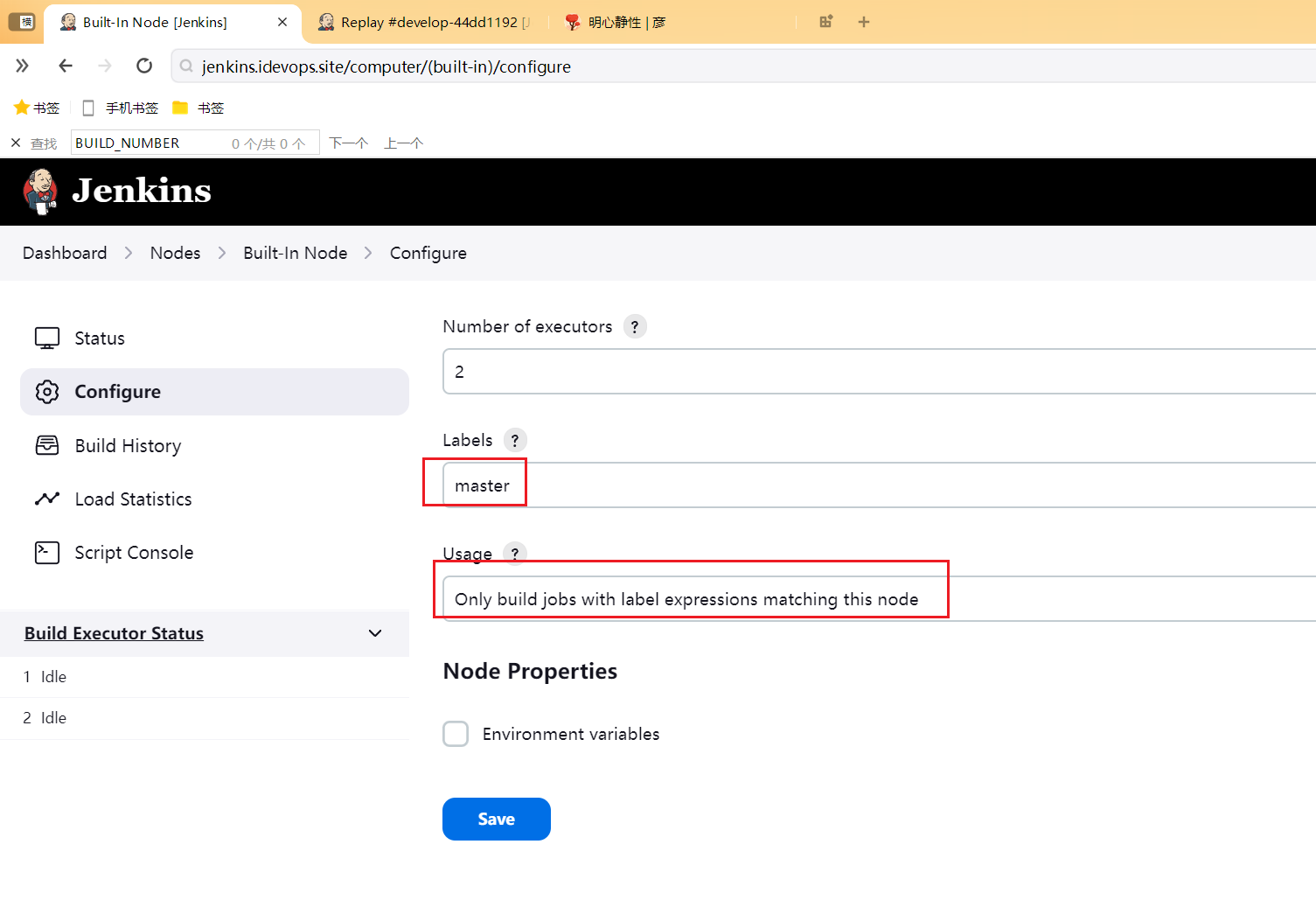1316x914 pixels.
Task: Click the Node Properties heading
Action: click(x=530, y=671)
